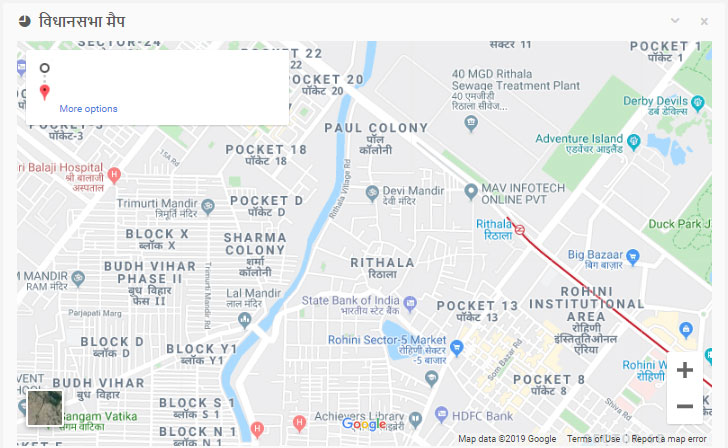Click Report a map error link
This screenshot has width=728, height=448.
coord(669,439)
